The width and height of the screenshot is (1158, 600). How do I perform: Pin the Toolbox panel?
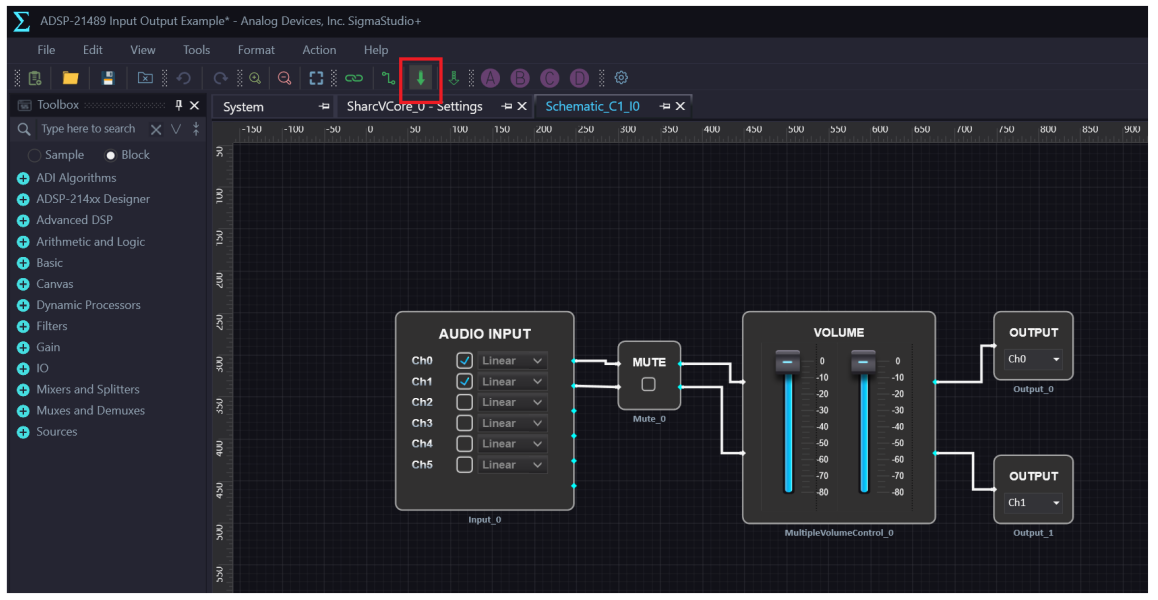pyautogui.click(x=178, y=106)
